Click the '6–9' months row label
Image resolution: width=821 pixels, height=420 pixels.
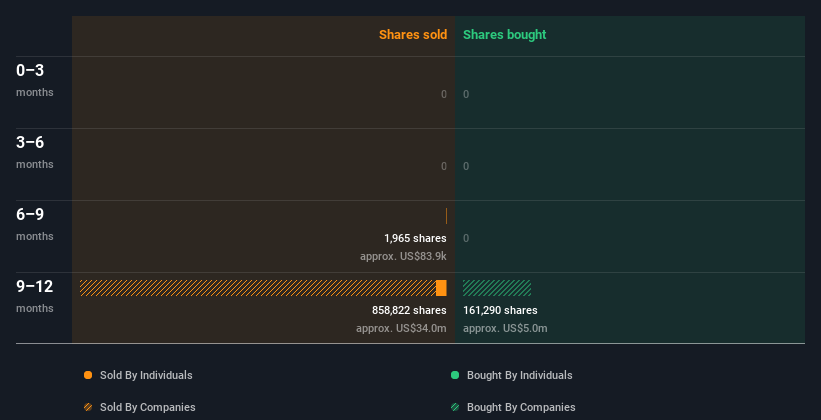tap(30, 215)
